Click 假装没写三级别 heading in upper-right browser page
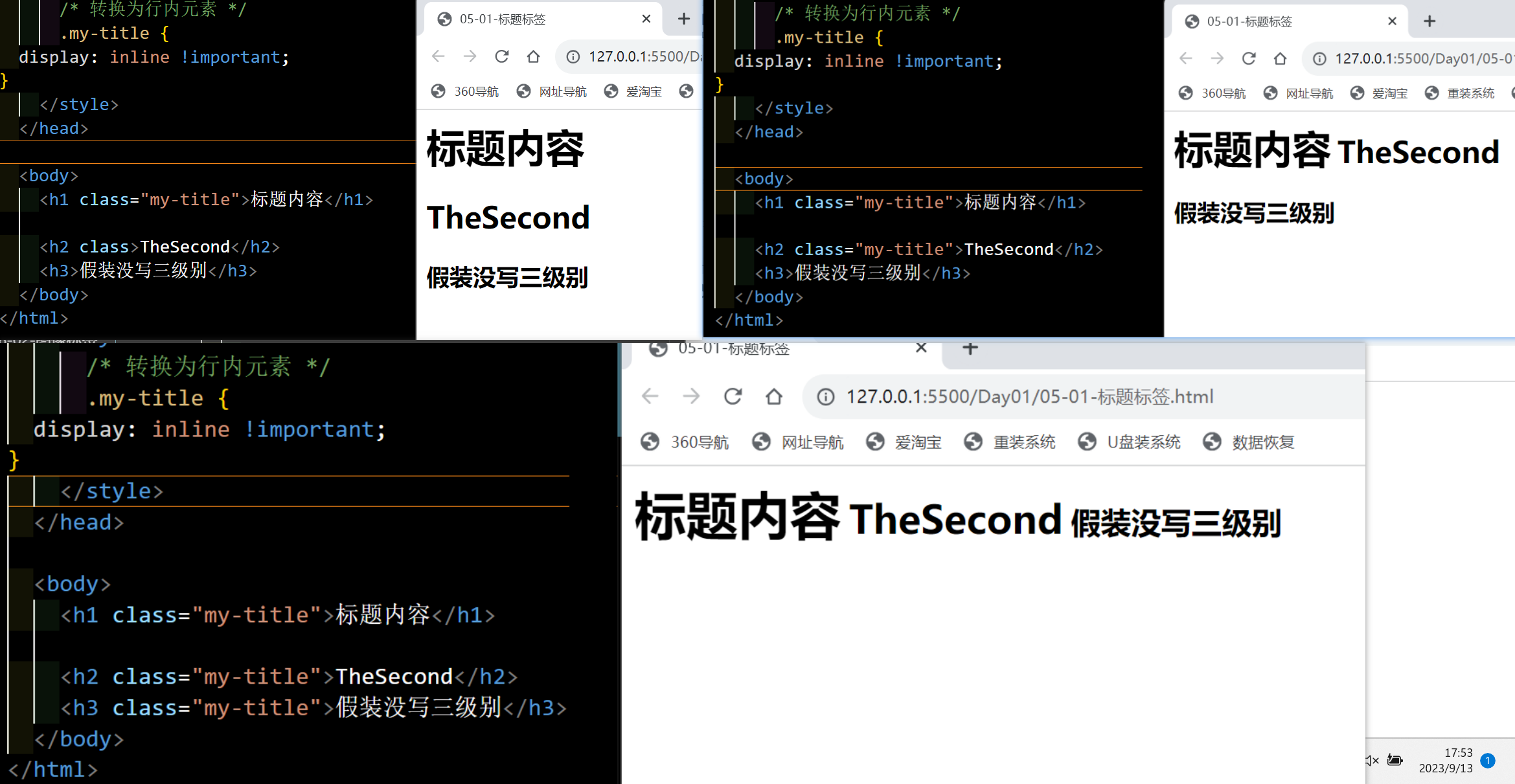Viewport: 1515px width, 784px height. pos(1254,214)
